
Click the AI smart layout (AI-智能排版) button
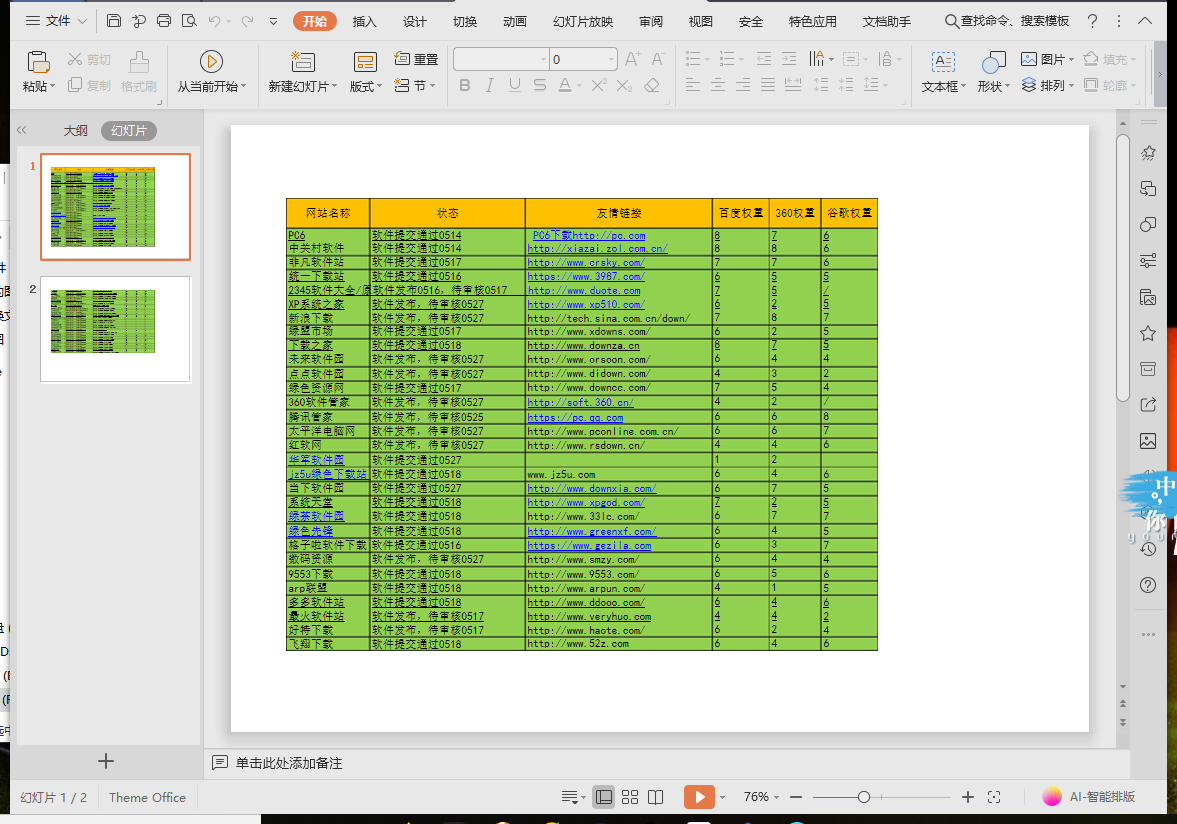(x=1089, y=797)
